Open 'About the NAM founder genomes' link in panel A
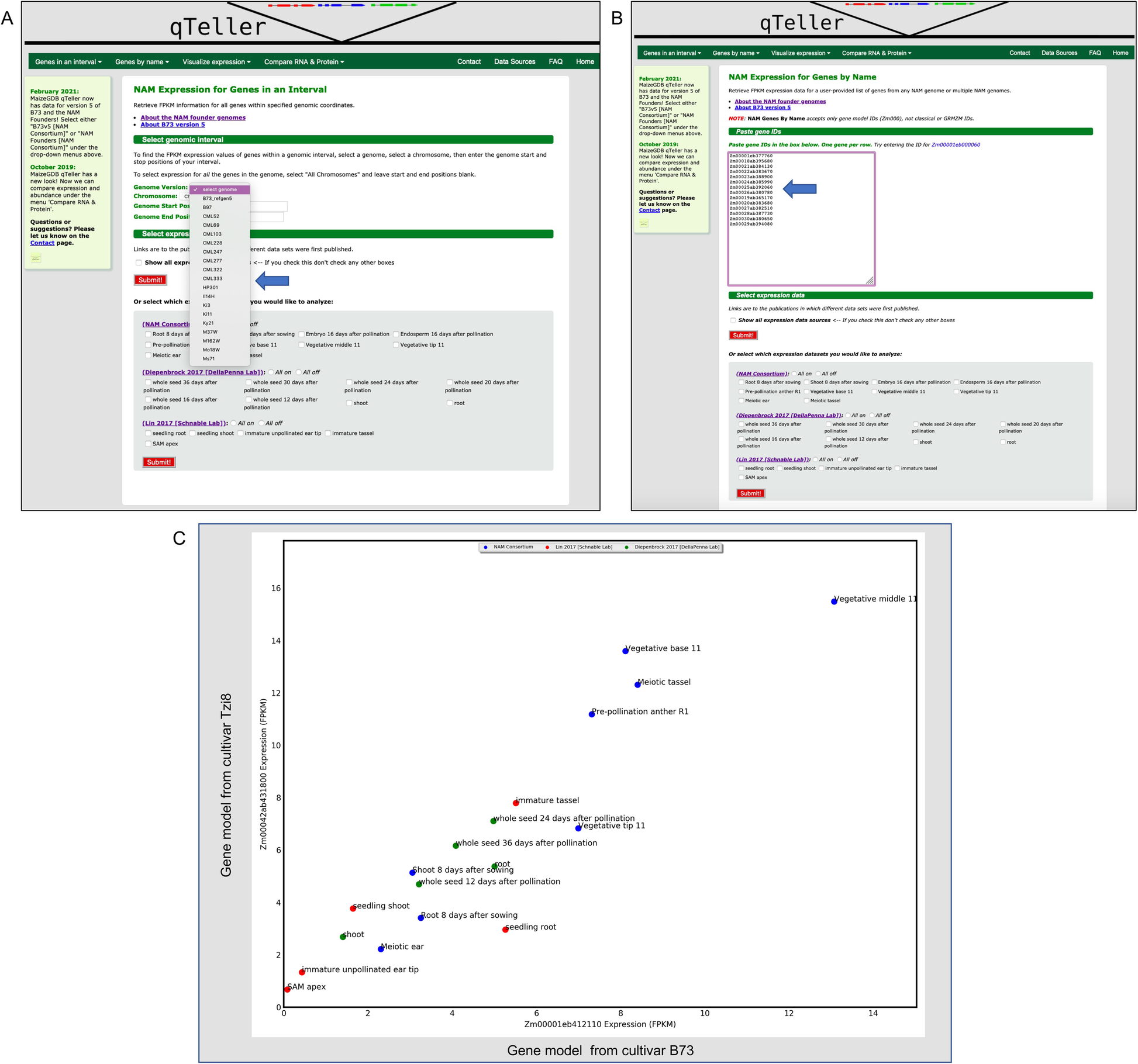The width and height of the screenshot is (1138, 1064). tap(193, 118)
